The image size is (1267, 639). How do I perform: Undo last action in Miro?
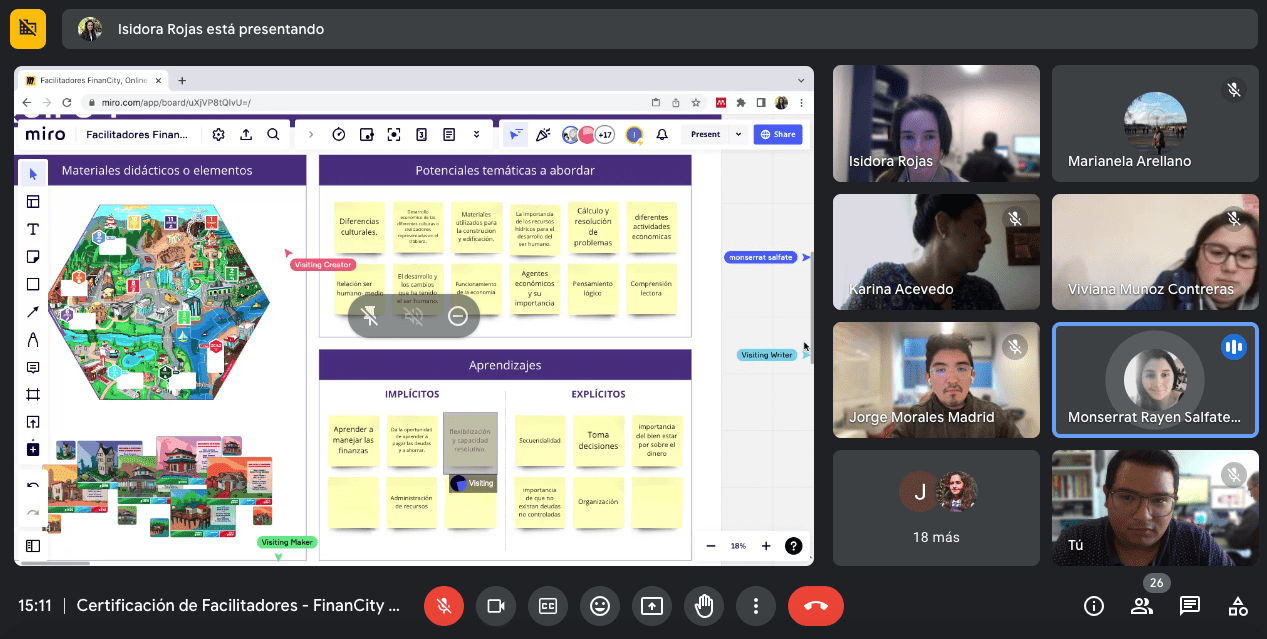33,485
